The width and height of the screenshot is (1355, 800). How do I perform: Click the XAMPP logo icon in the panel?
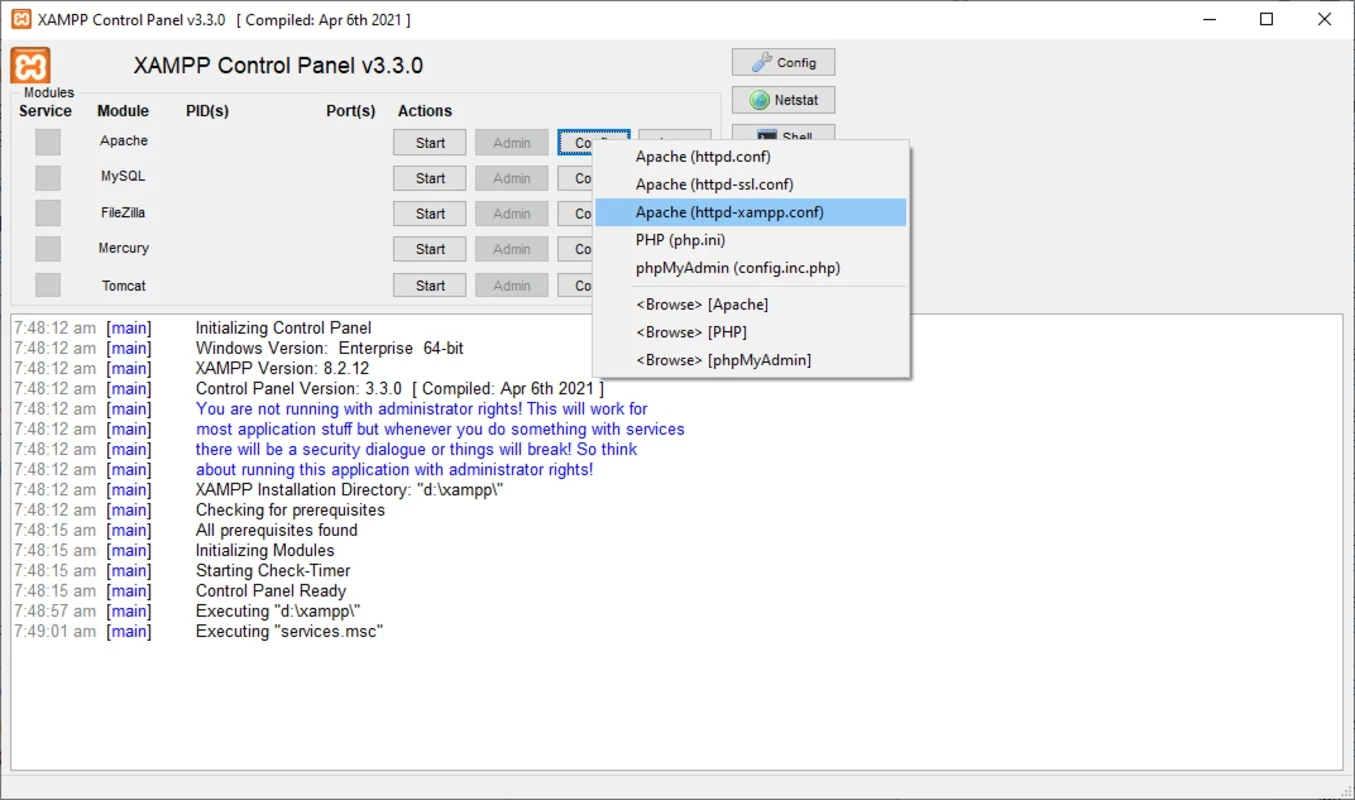(x=31, y=66)
